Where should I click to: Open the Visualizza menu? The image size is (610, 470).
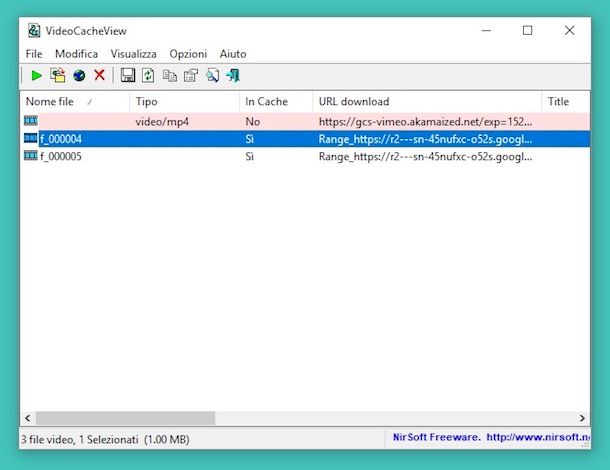click(133, 54)
